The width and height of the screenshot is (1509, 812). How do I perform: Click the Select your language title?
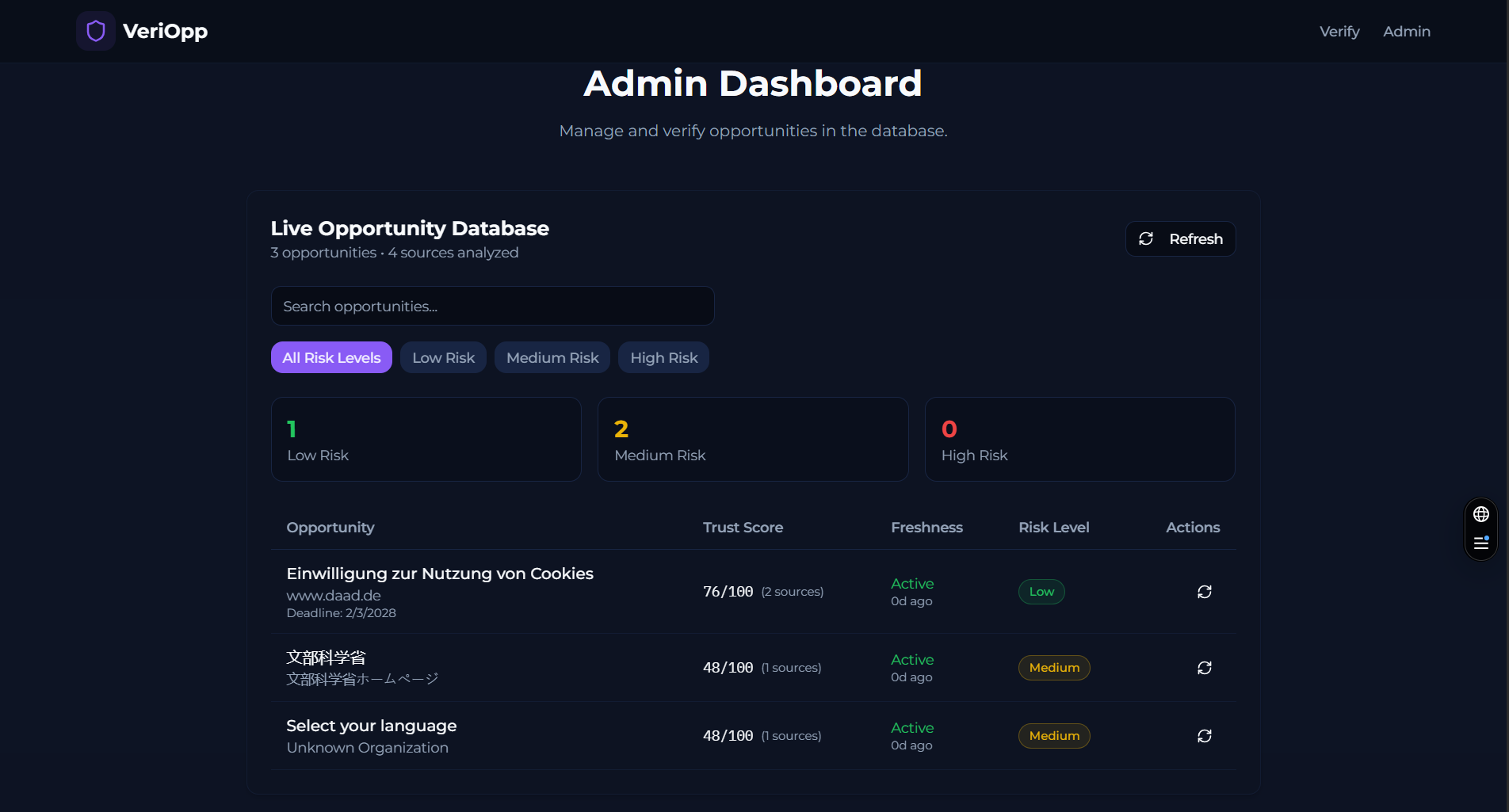372,726
